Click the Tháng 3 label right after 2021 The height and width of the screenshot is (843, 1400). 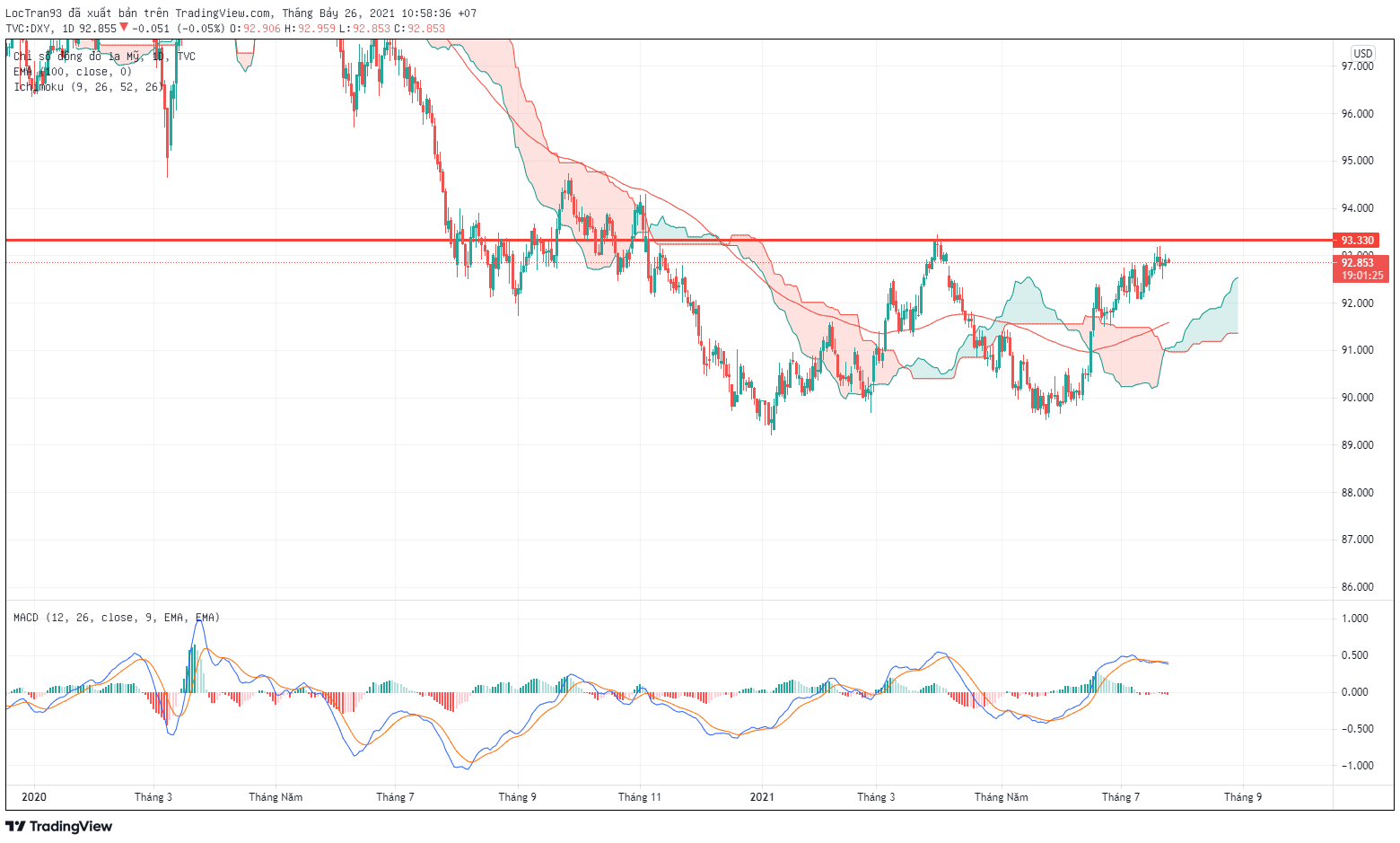[876, 797]
